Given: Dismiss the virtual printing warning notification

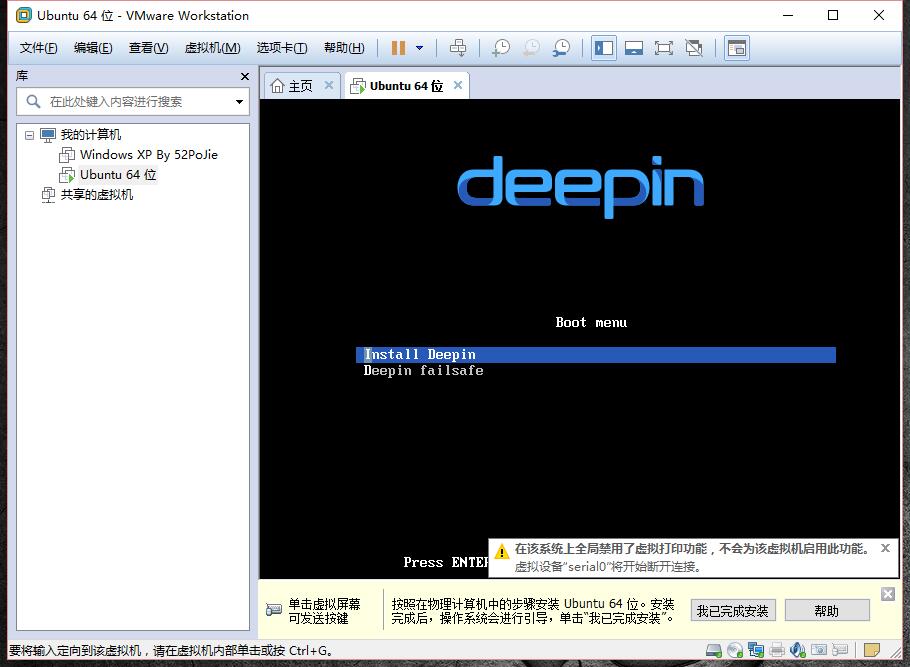Looking at the screenshot, I should (885, 548).
